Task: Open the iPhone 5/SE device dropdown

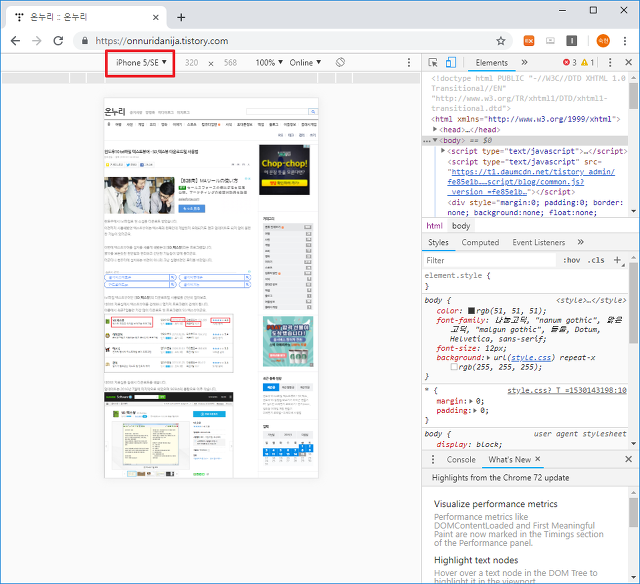Action: pos(141,62)
